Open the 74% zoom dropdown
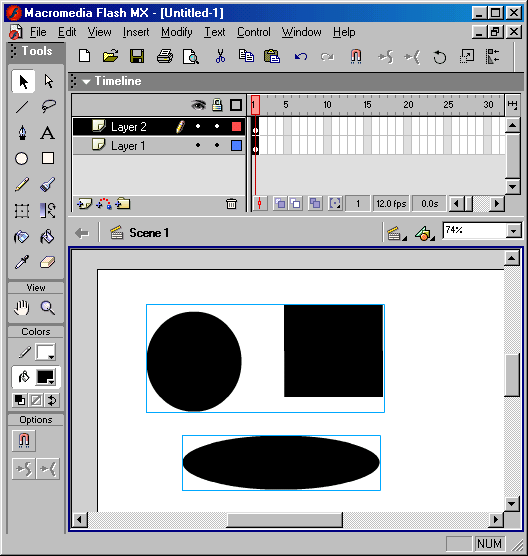 [x=513, y=231]
